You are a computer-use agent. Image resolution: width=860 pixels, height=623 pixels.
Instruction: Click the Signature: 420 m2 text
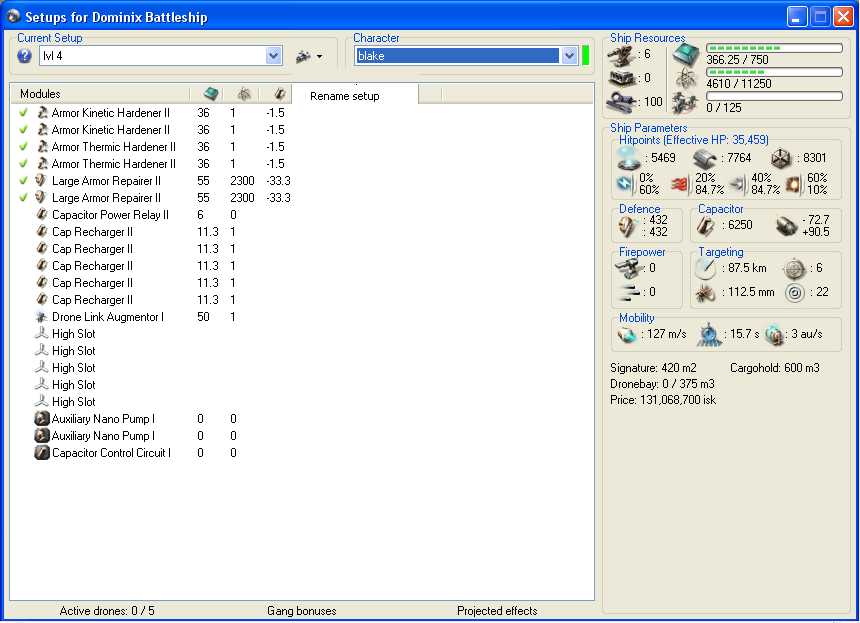pyautogui.click(x=653, y=368)
